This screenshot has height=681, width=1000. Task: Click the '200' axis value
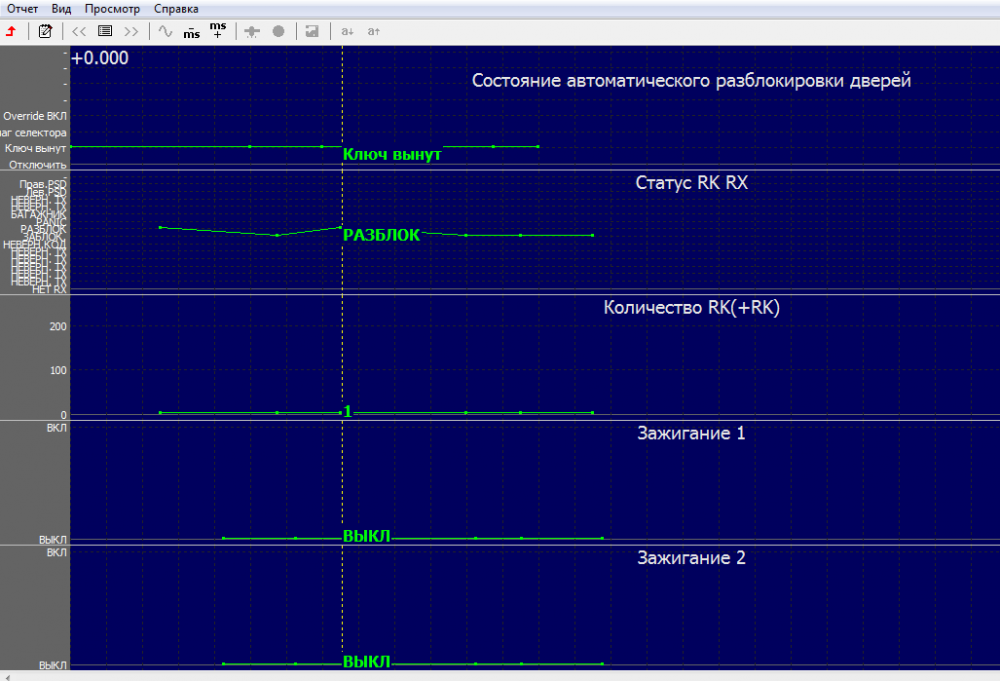click(58, 326)
